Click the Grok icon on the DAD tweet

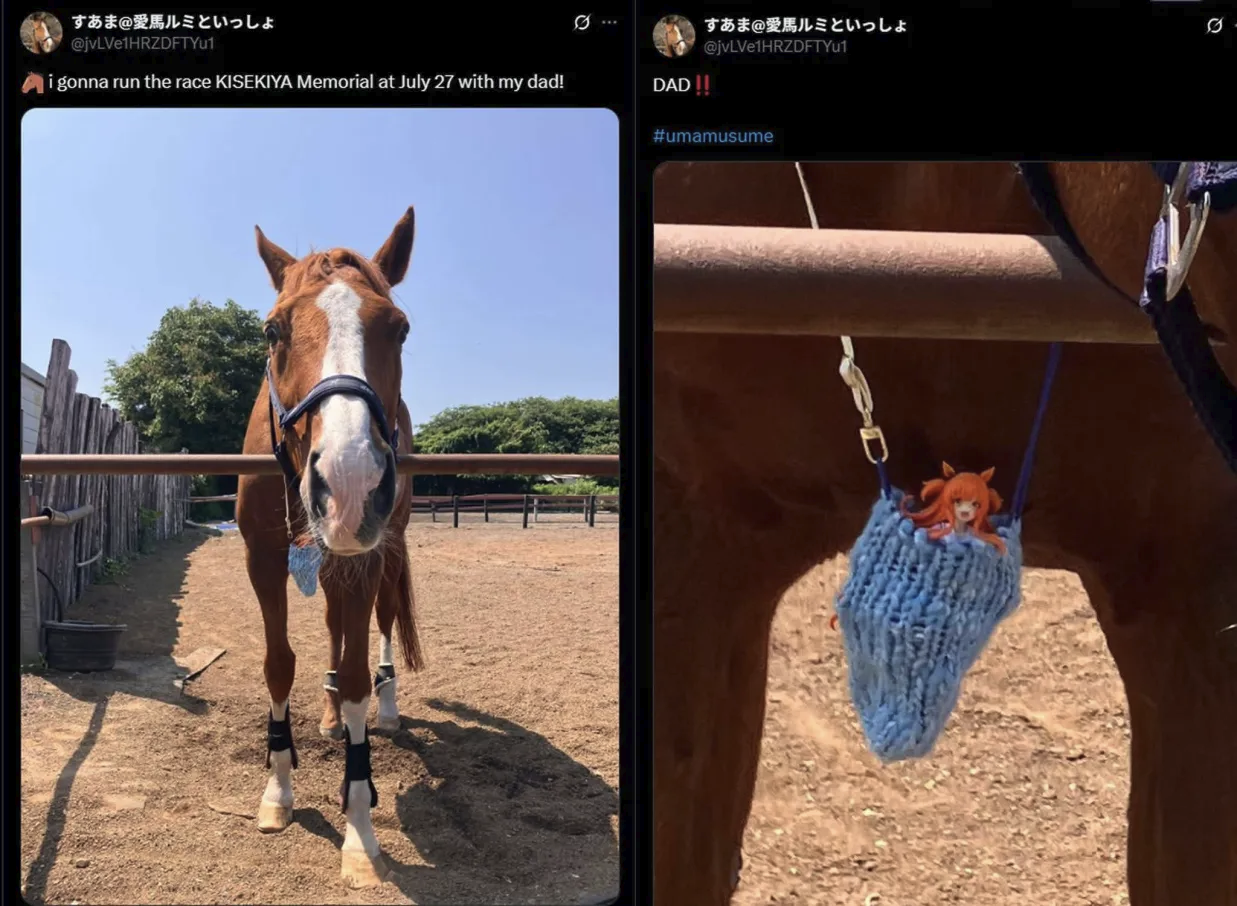point(1215,25)
